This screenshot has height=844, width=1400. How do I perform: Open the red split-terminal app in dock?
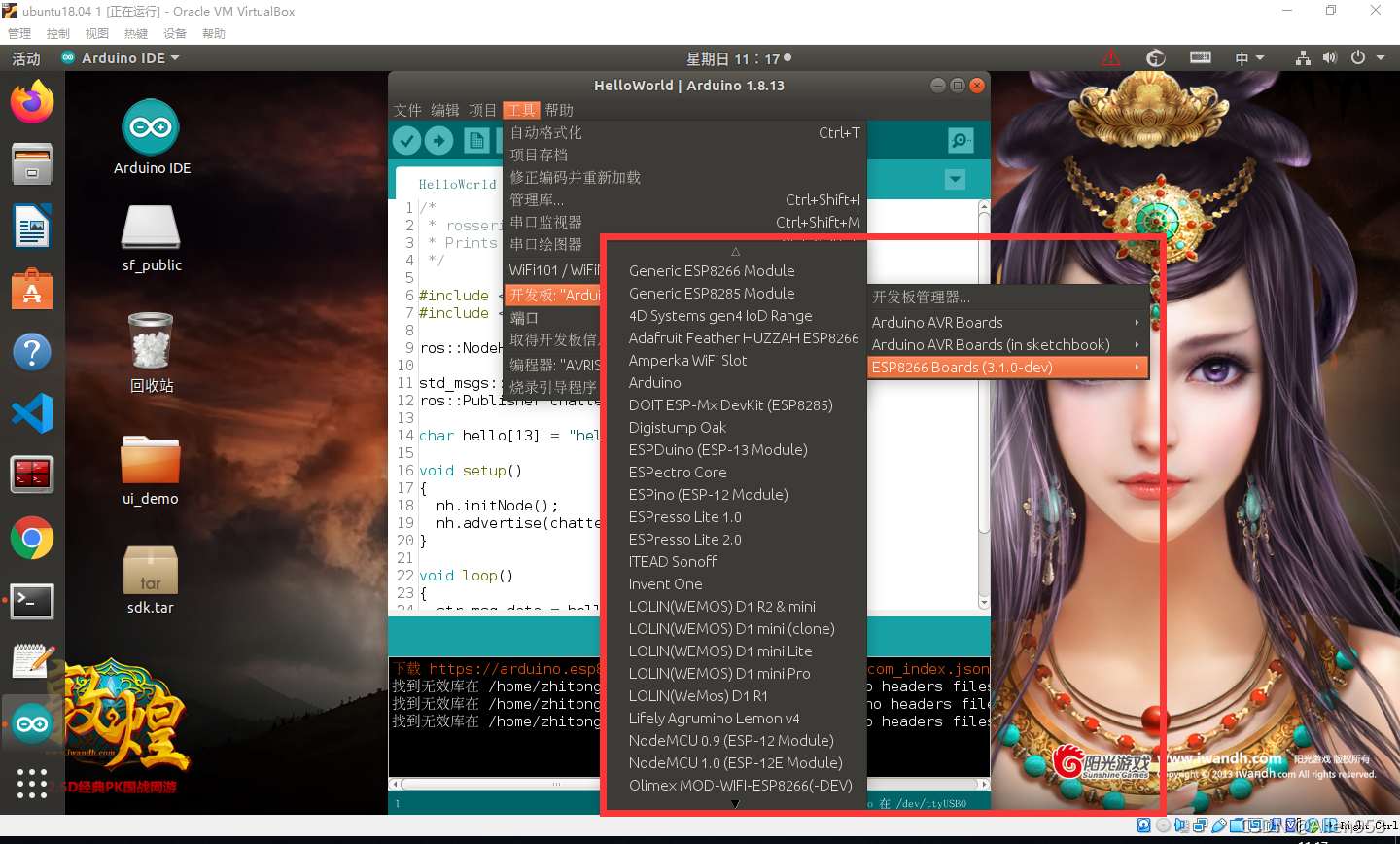(32, 475)
